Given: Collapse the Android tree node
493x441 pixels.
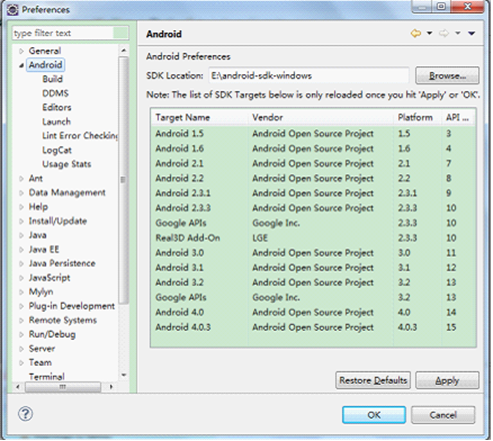Looking at the screenshot, I should point(21,65).
